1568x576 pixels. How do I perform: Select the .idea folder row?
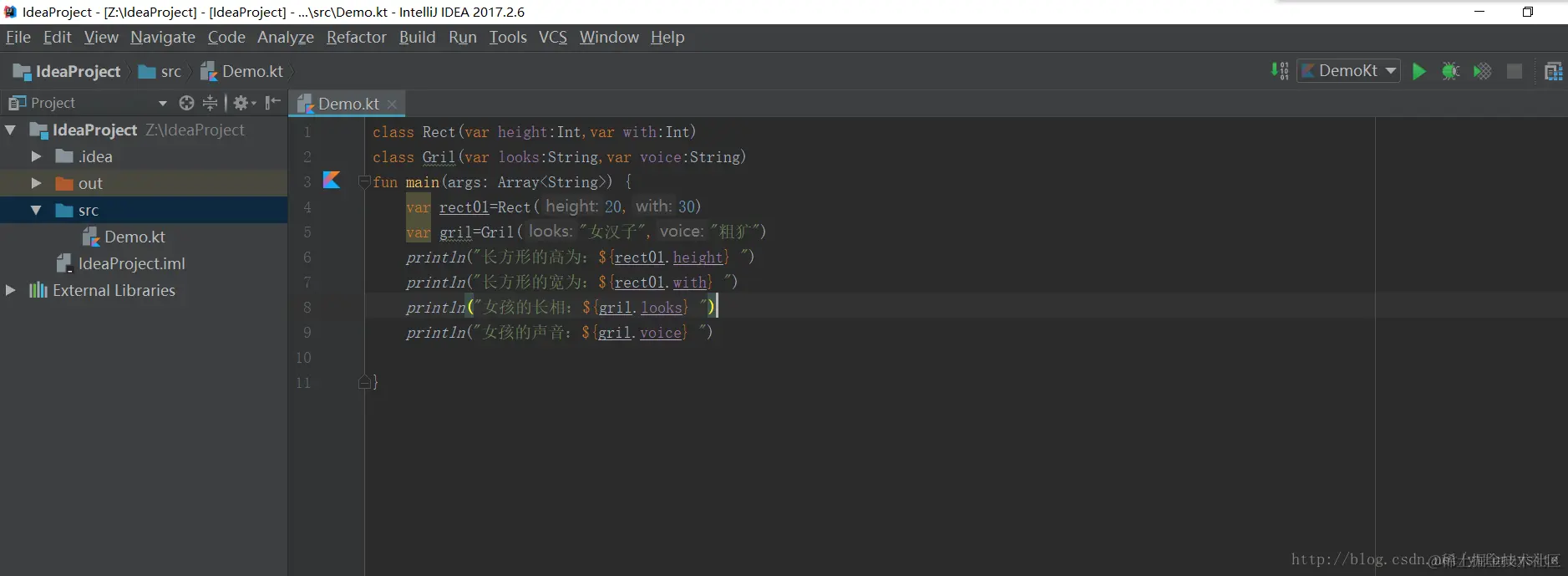(x=144, y=156)
